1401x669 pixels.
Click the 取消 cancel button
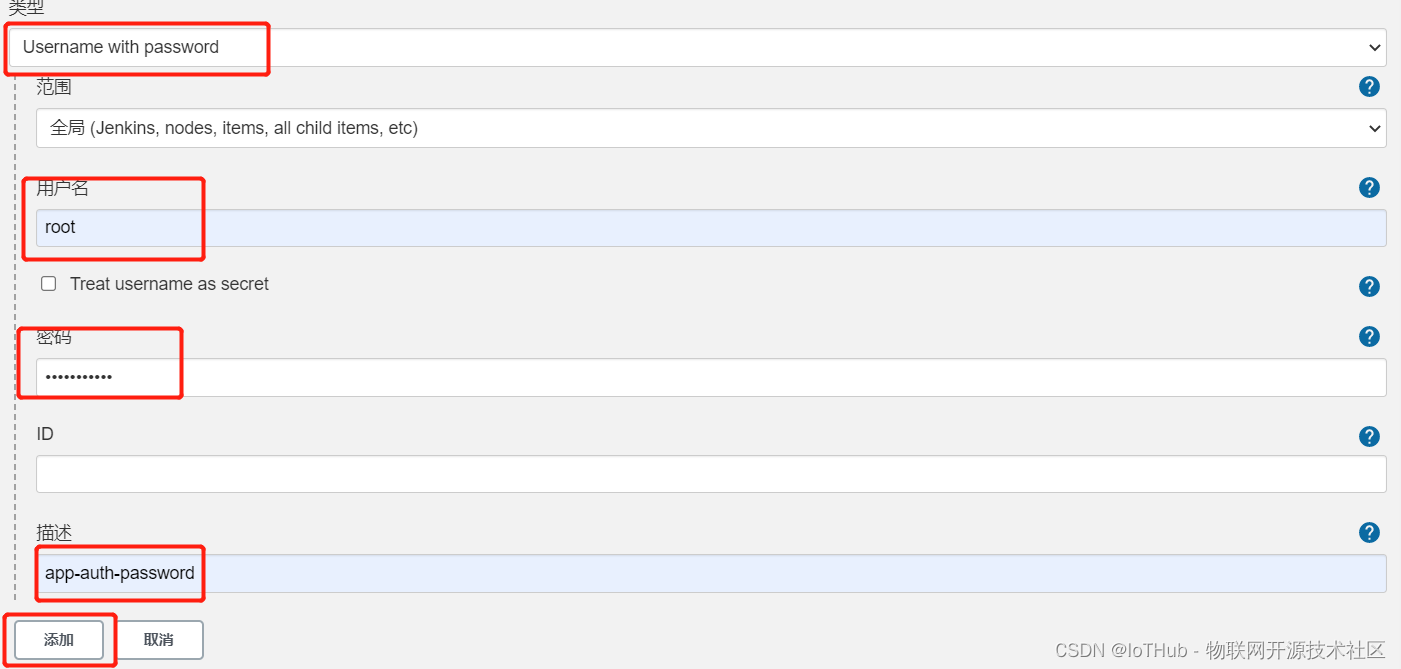coord(159,640)
